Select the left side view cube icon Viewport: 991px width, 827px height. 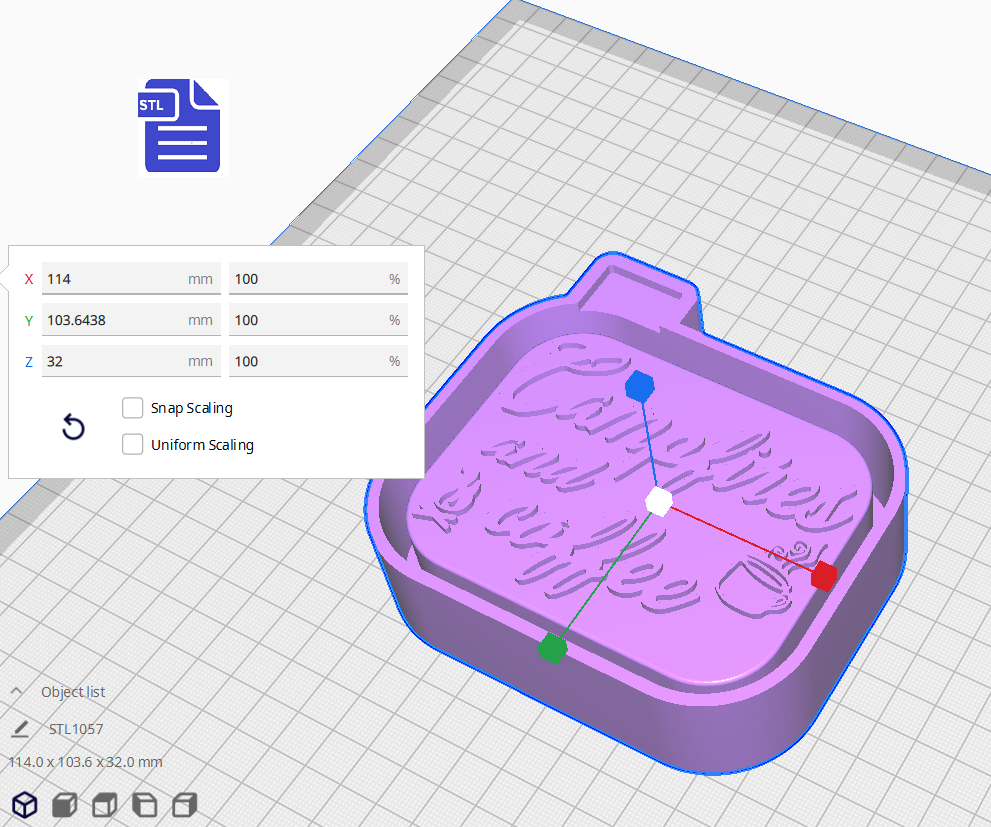(145, 804)
